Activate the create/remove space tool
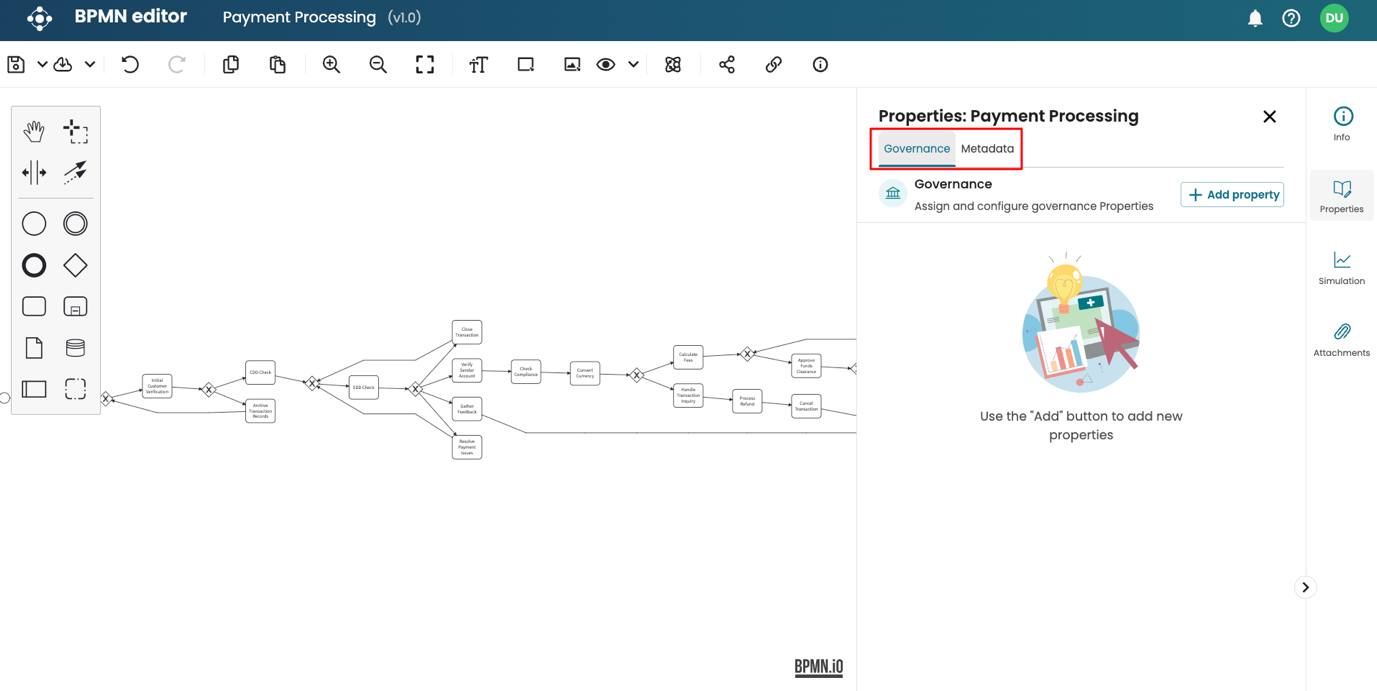 point(34,173)
